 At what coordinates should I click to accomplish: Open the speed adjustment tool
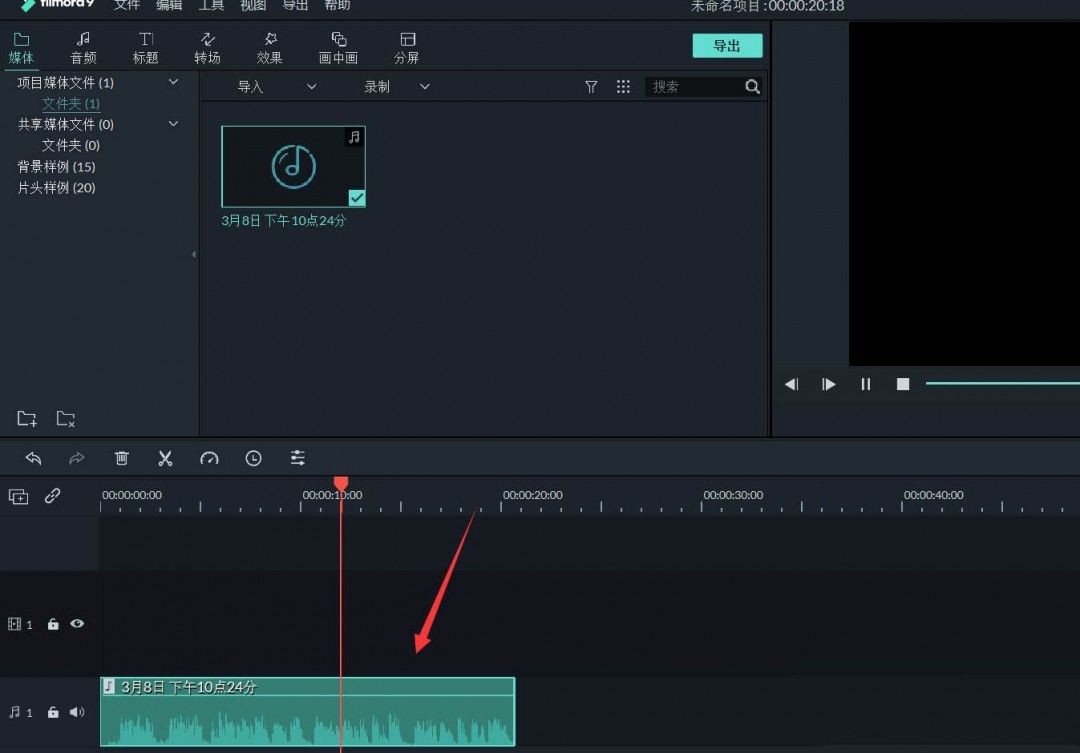209,457
